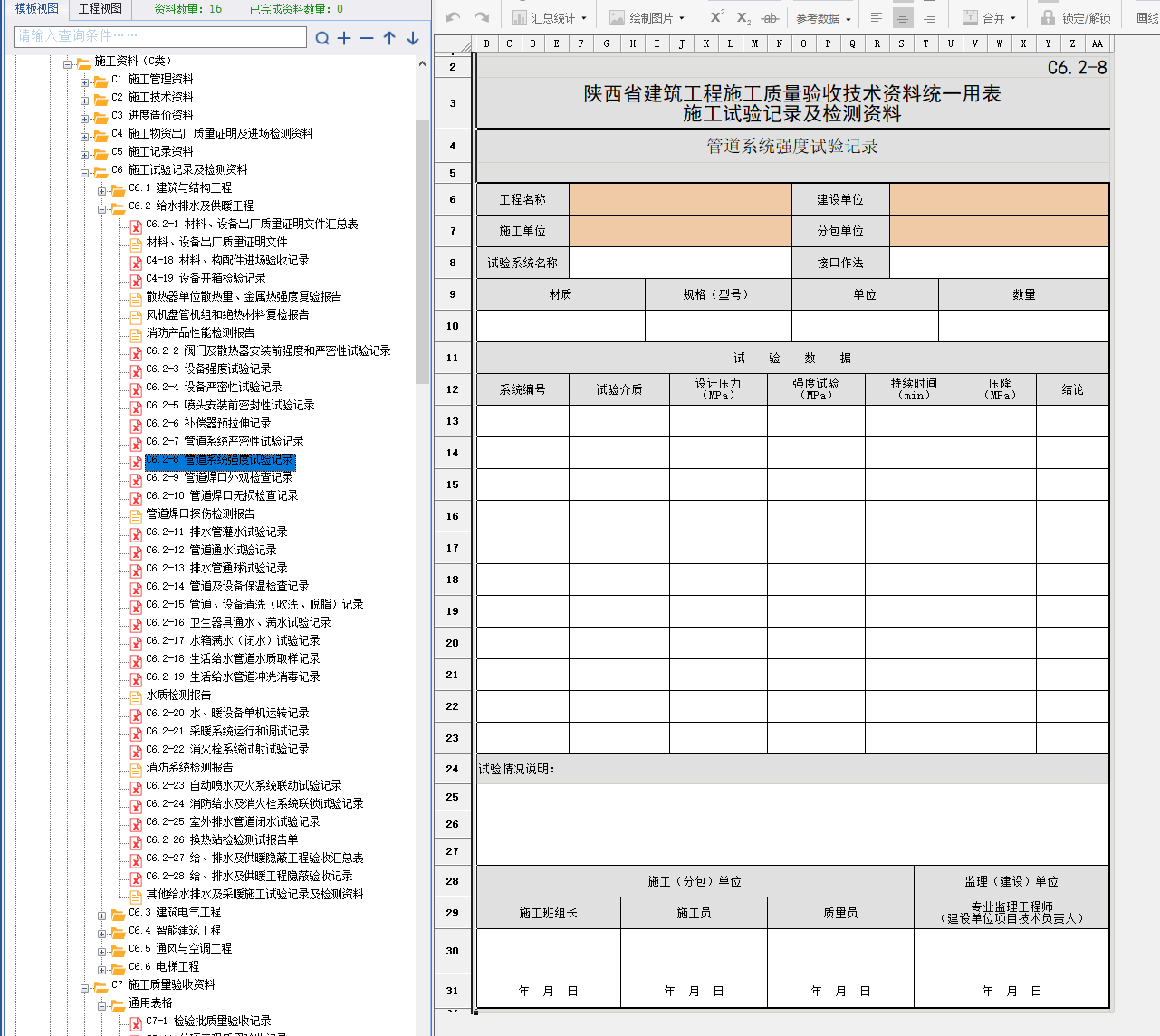Viewport: 1160px width, 1036px height.
Task: Open C6.2-13 排水管道通球试验记录
Action: [x=216, y=568]
